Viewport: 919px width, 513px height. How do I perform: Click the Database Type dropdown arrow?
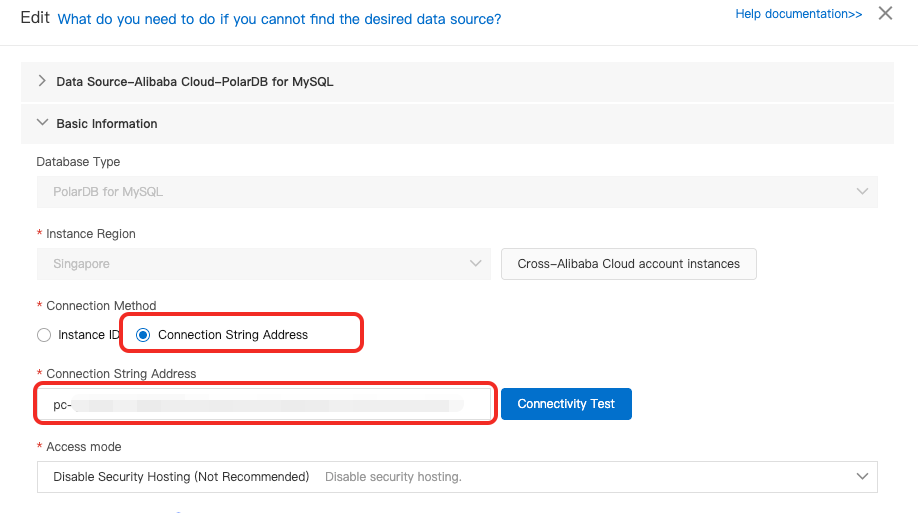pos(862,191)
